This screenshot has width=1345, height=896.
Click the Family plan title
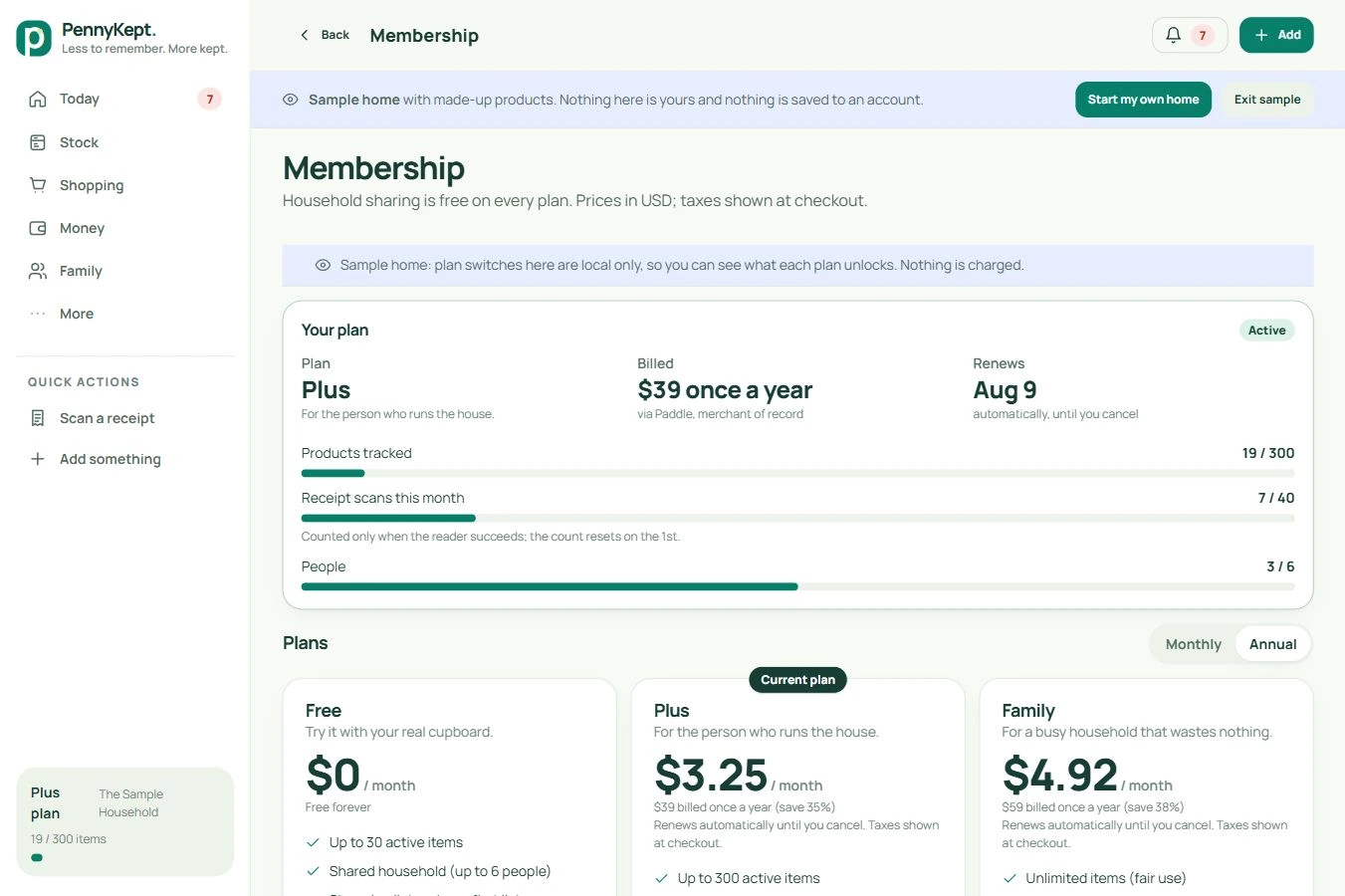(x=1028, y=711)
